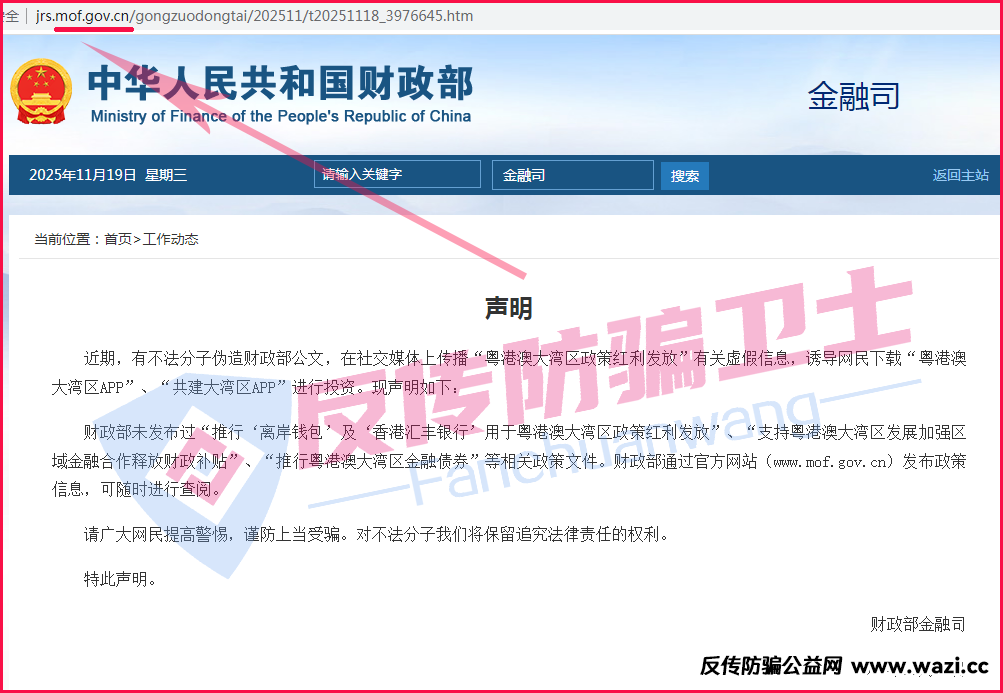Click the 财政部金融司 signature text
1003x693 pixels.
(x=917, y=623)
